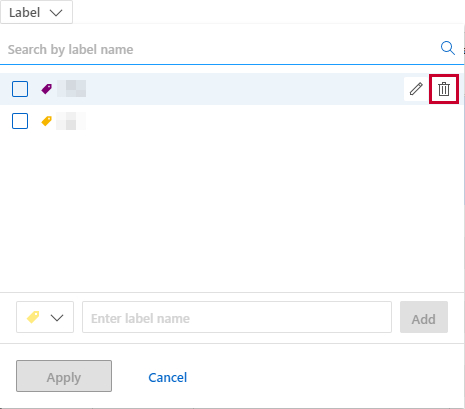Click the Add button
This screenshot has height=409, width=465.
(x=424, y=317)
